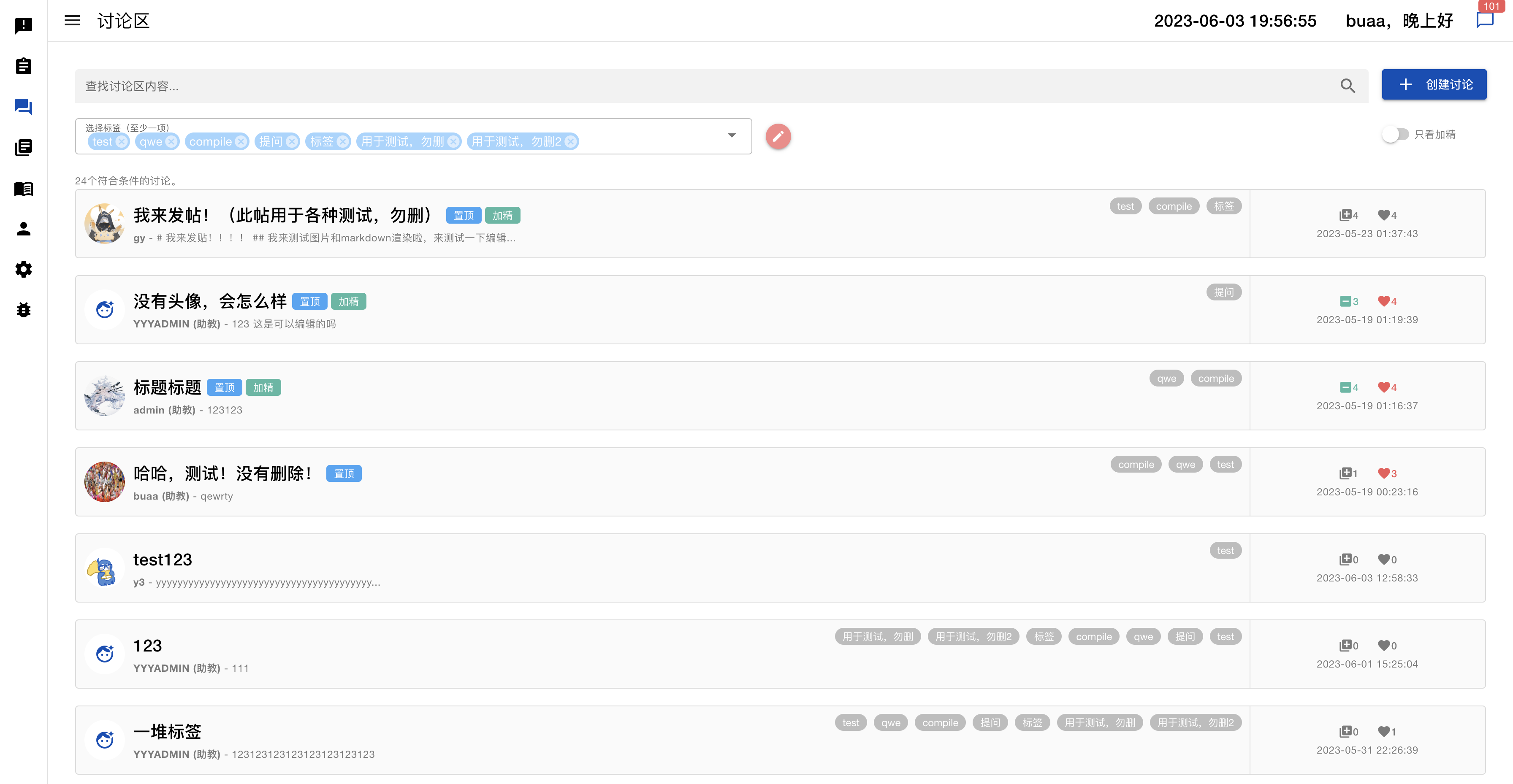Viewport: 1513px width, 784px height.
Task: Remove the '提问' tag chip
Action: click(x=292, y=141)
